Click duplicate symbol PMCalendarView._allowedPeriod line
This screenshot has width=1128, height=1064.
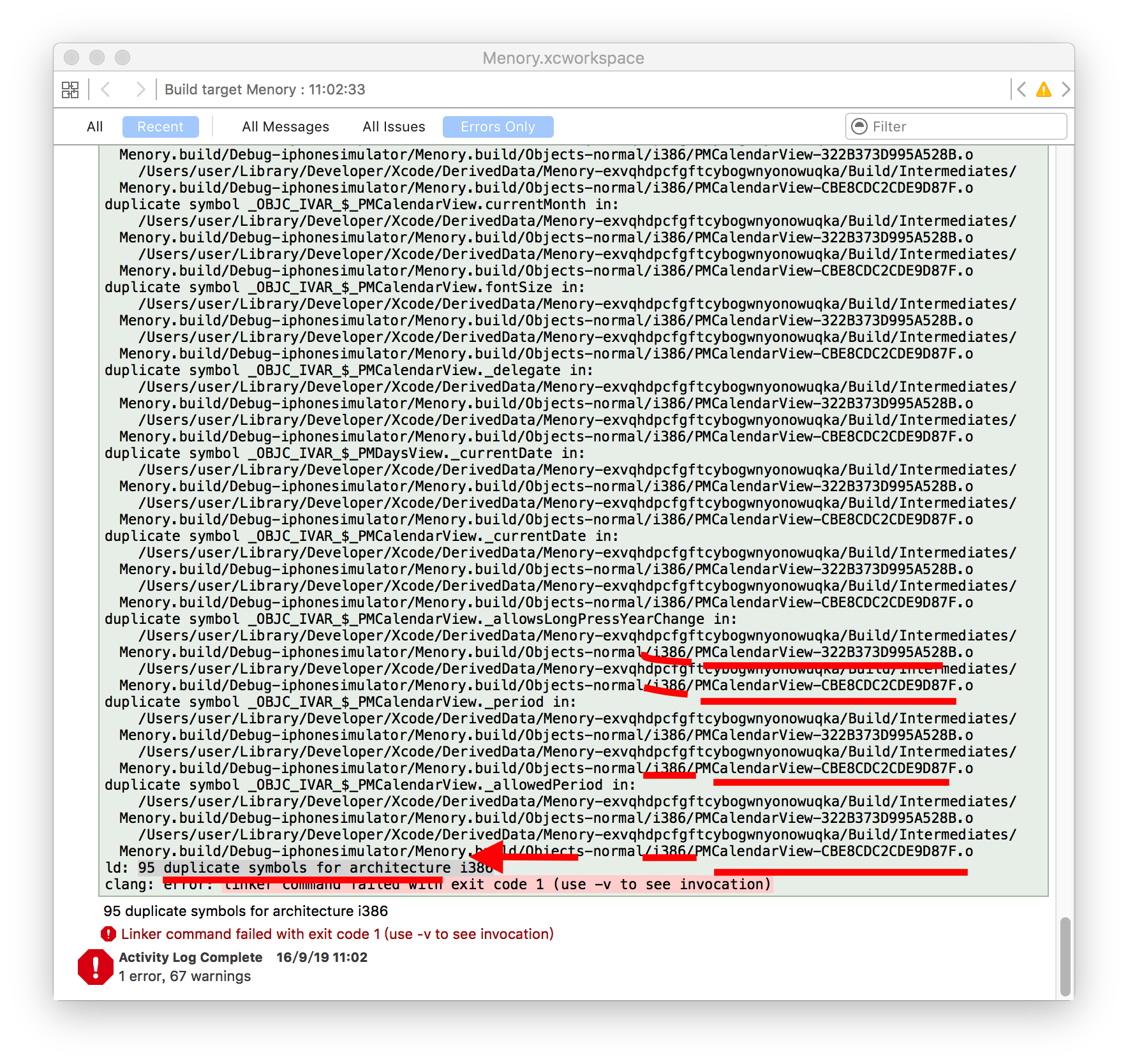click(x=370, y=785)
